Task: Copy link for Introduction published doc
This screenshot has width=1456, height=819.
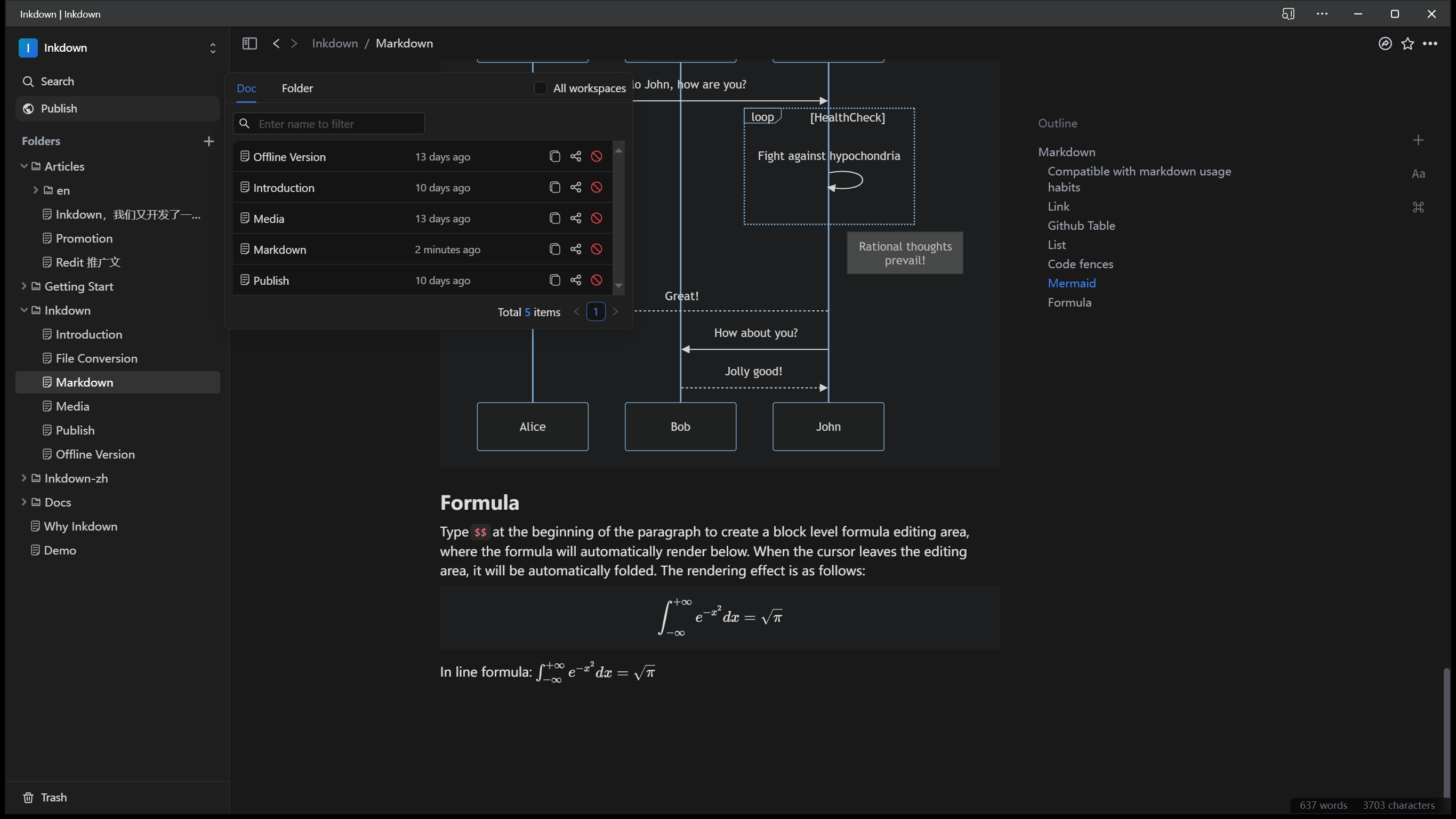Action: point(554,188)
